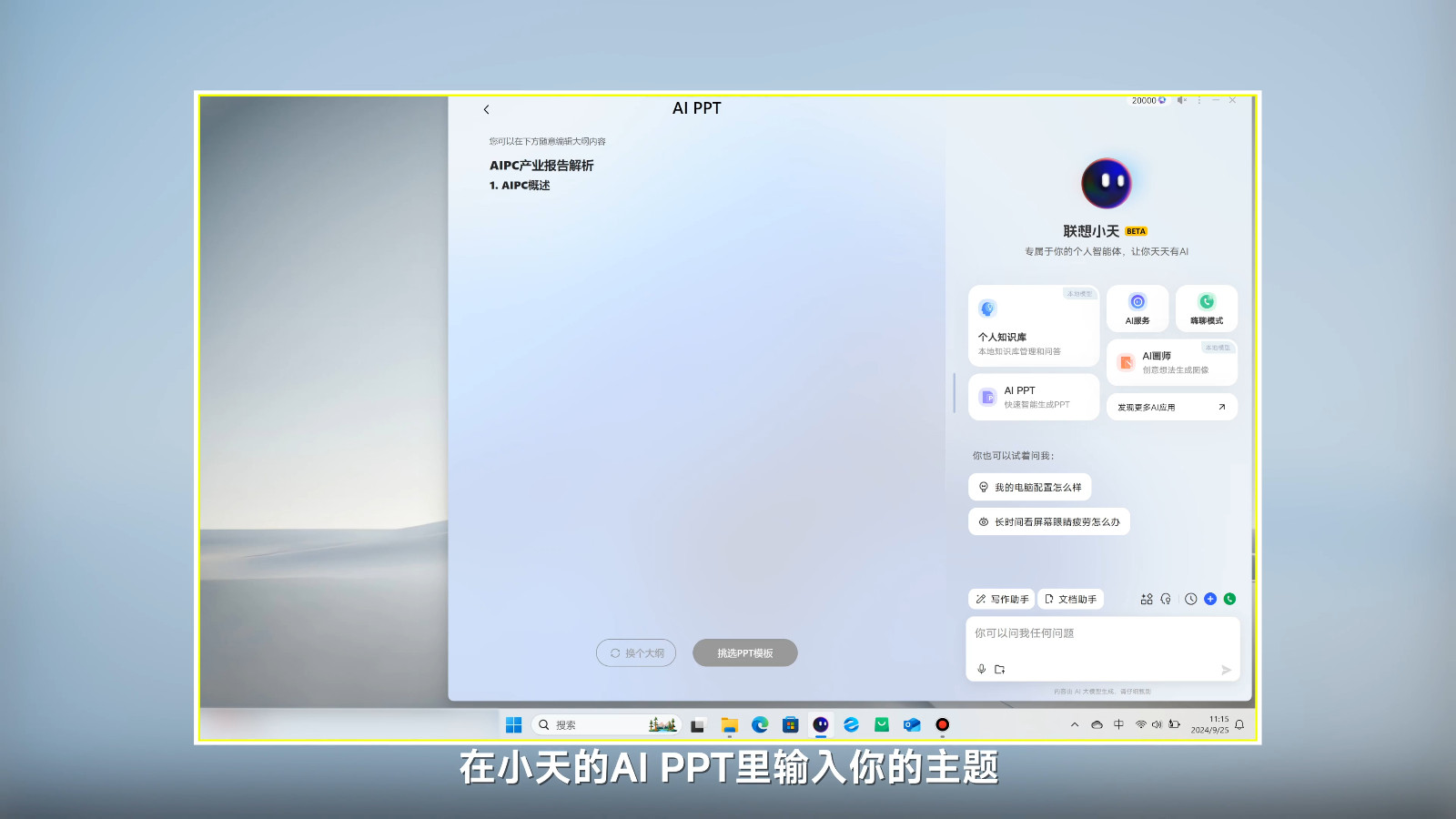Screen dimensions: 1456x819
Task: Click the 20000 points badge
Action: (1148, 100)
